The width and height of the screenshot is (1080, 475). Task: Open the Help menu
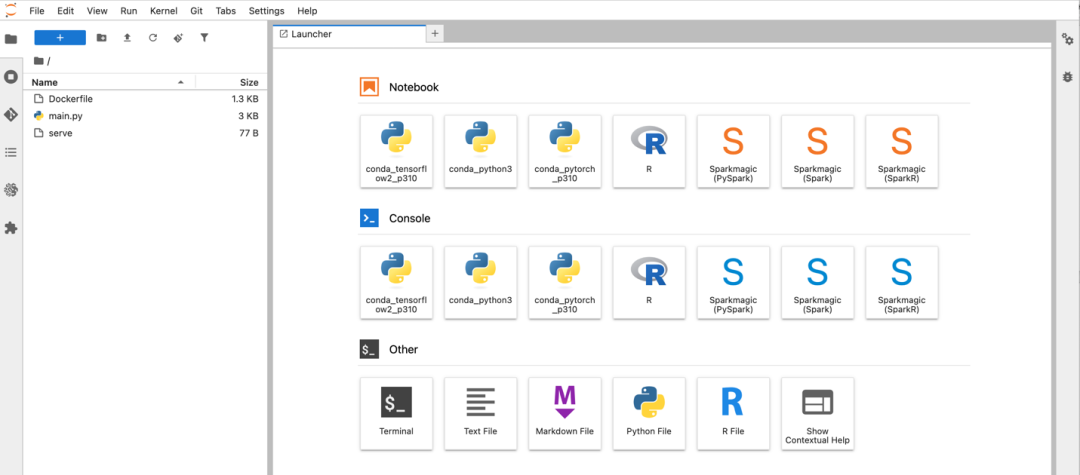pos(307,11)
